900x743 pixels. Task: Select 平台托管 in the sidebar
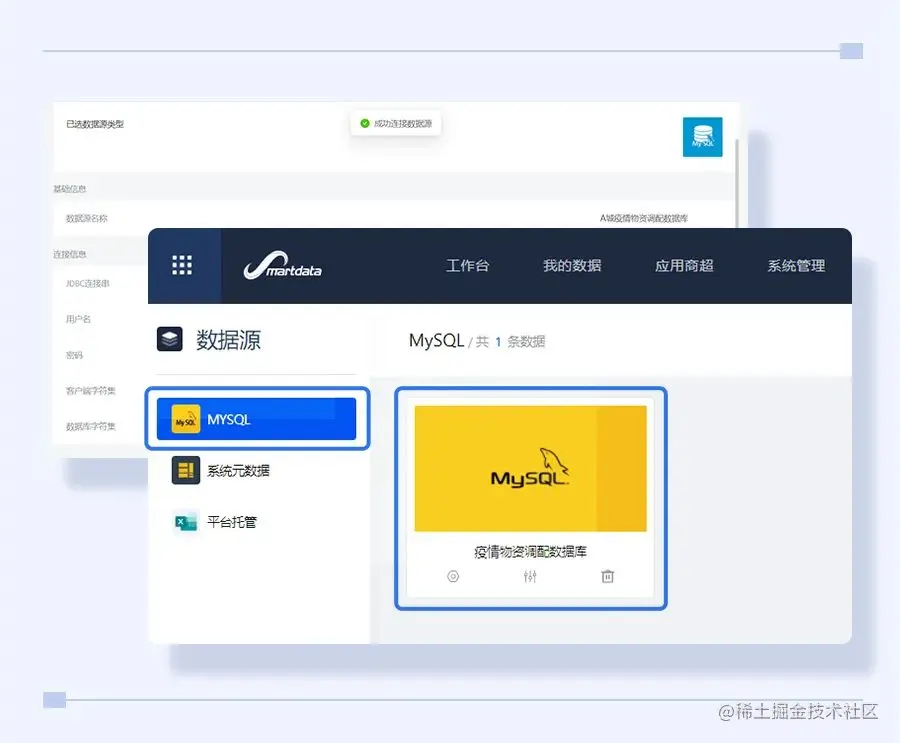(x=232, y=522)
